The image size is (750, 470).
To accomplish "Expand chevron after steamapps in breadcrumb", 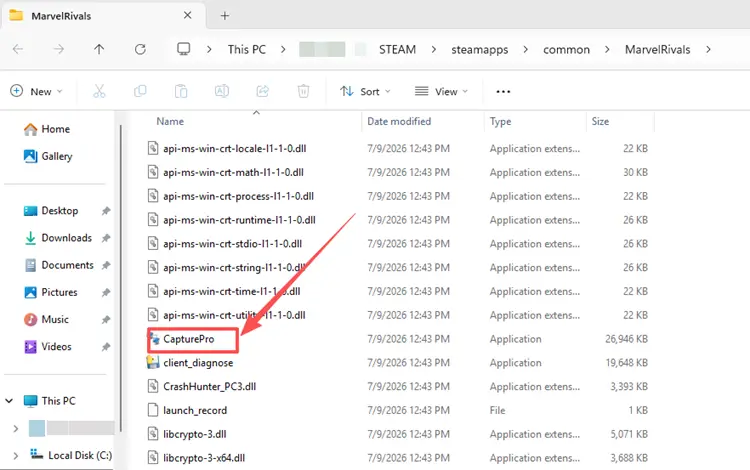I will [x=525, y=49].
